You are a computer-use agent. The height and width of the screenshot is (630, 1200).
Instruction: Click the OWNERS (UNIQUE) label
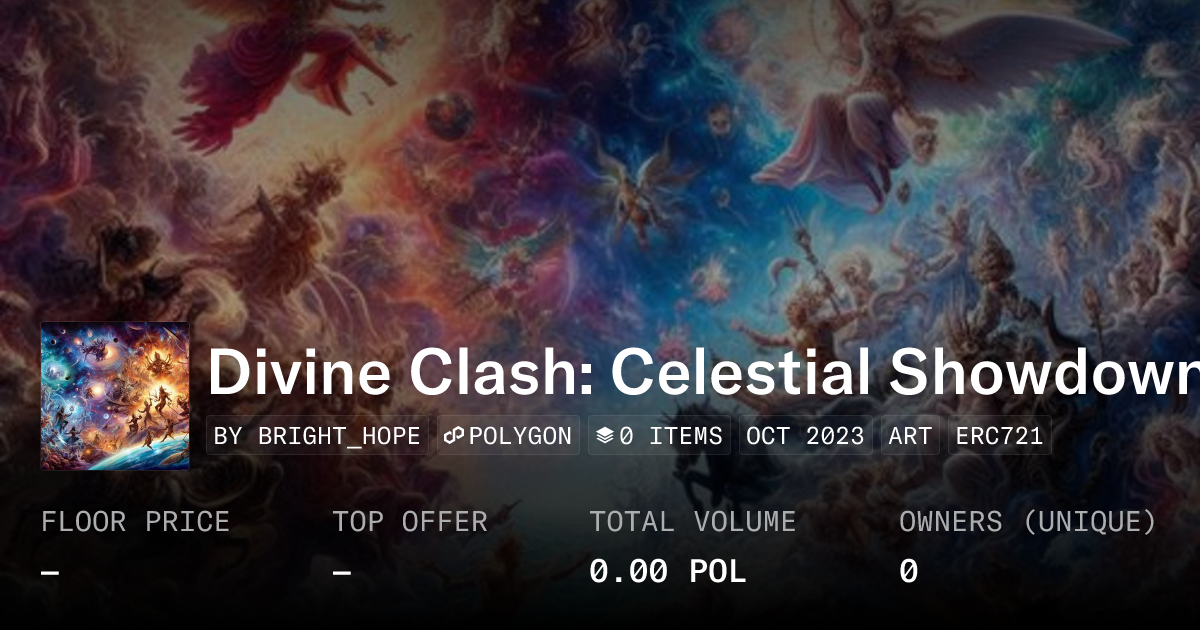coord(1027,522)
